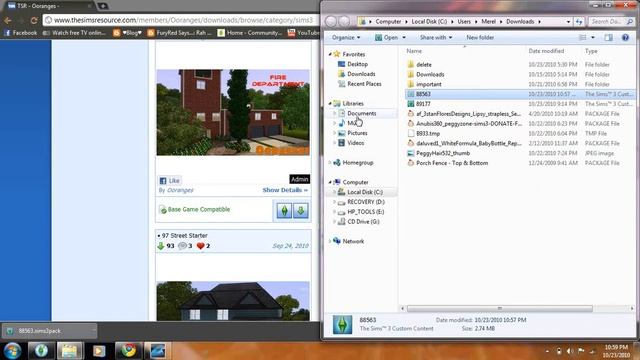This screenshot has height=360, width=640.
Task: Open the media player taskbar icon
Action: 99,351
